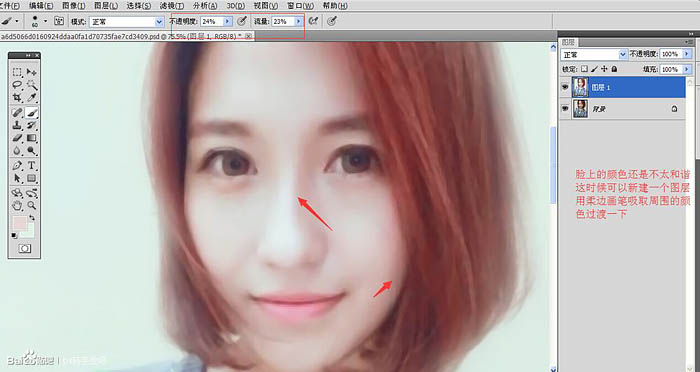Viewport: 700px width, 372px height.
Task: Open the 图层(L) menu
Action: (x=106, y=6)
